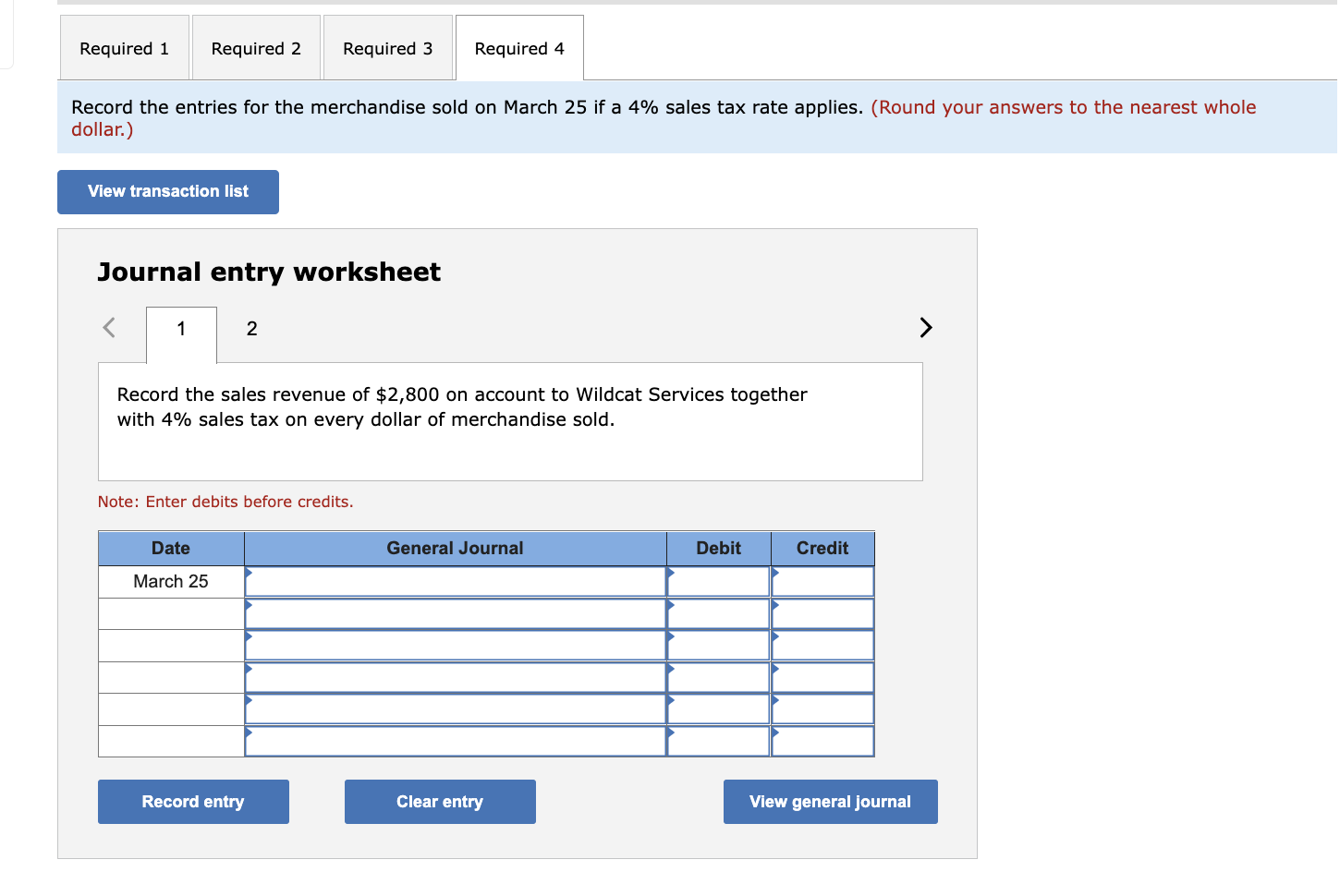Click the Credit field in the third row
1340x896 pixels.
(822, 646)
